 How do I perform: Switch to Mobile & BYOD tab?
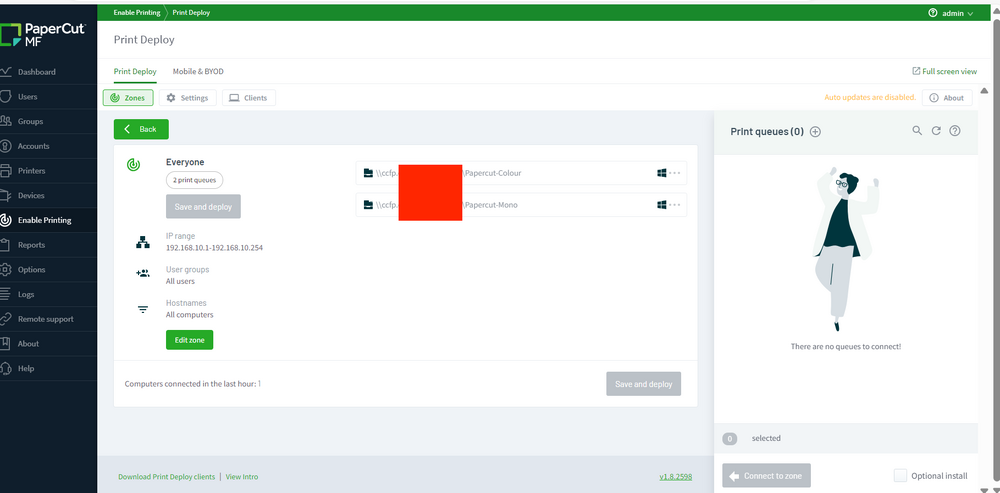(x=198, y=71)
